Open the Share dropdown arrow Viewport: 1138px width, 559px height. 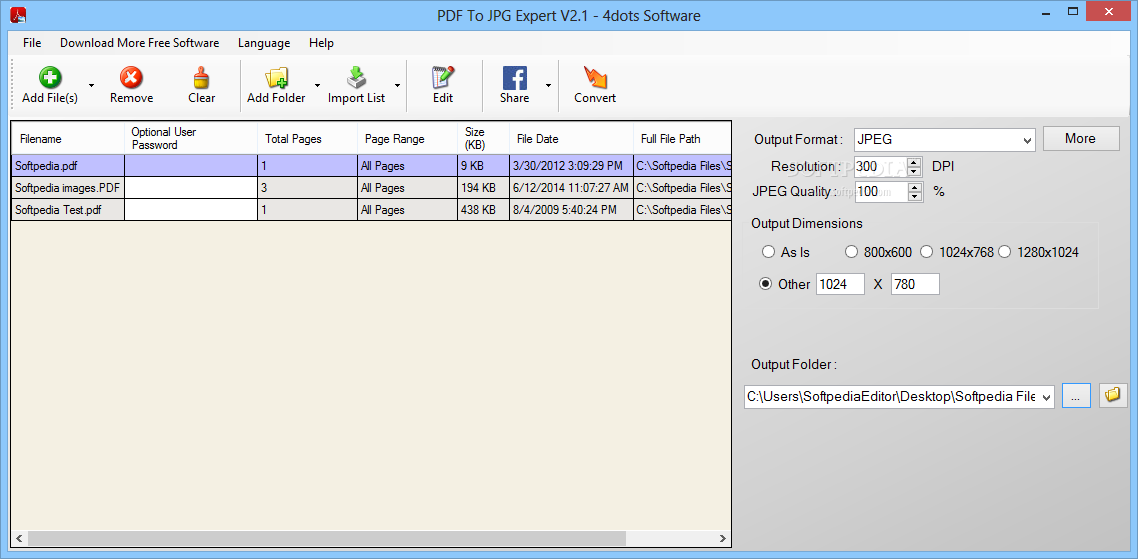pos(548,85)
